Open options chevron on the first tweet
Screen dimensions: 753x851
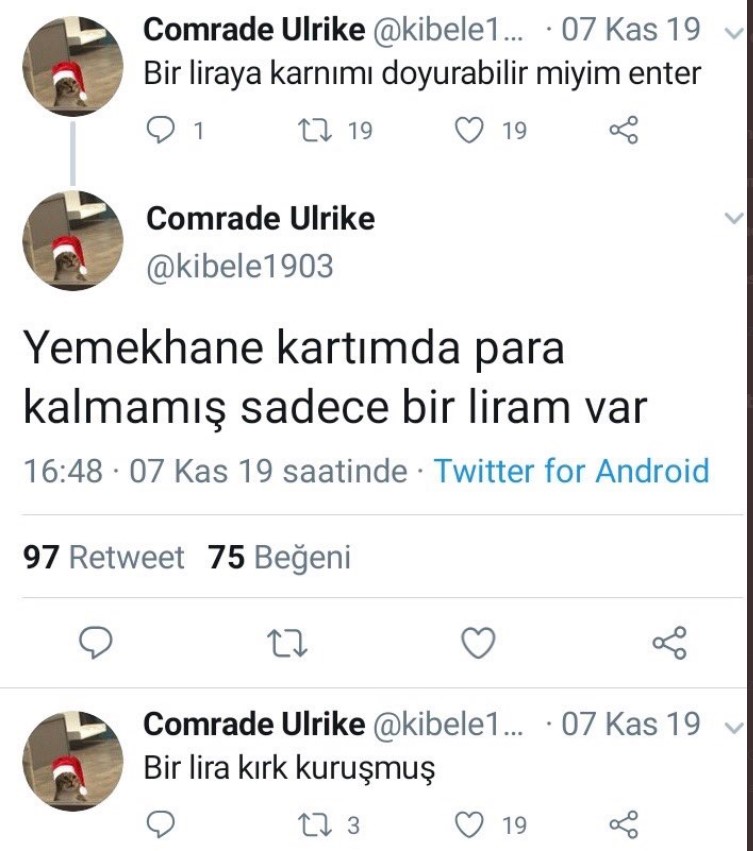[733, 31]
